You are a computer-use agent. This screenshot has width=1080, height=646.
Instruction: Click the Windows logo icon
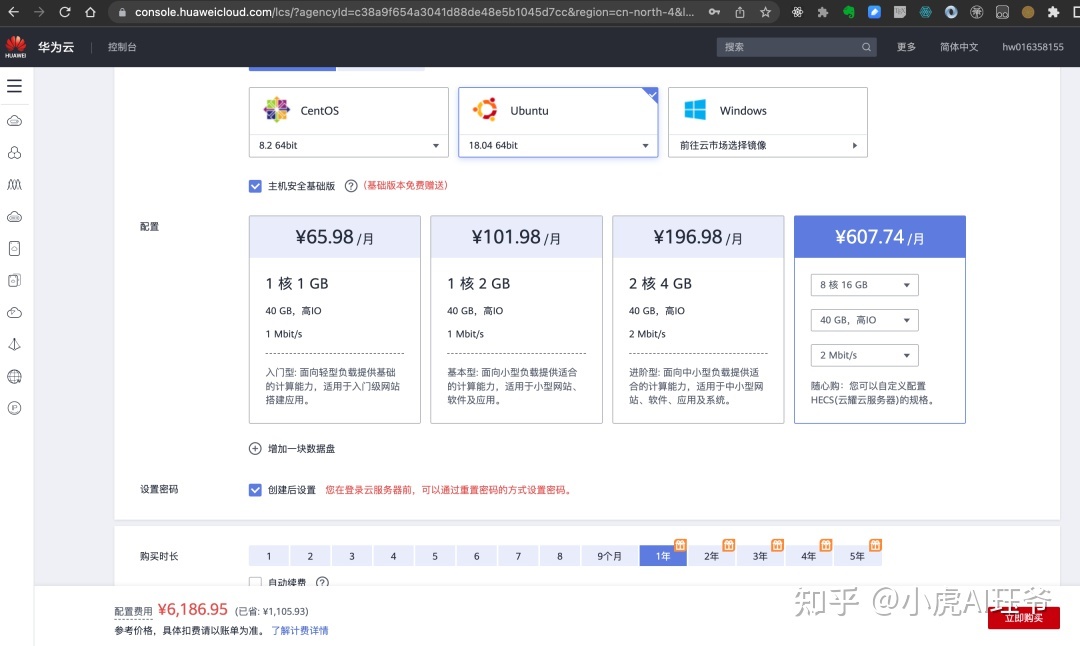[x=695, y=110]
